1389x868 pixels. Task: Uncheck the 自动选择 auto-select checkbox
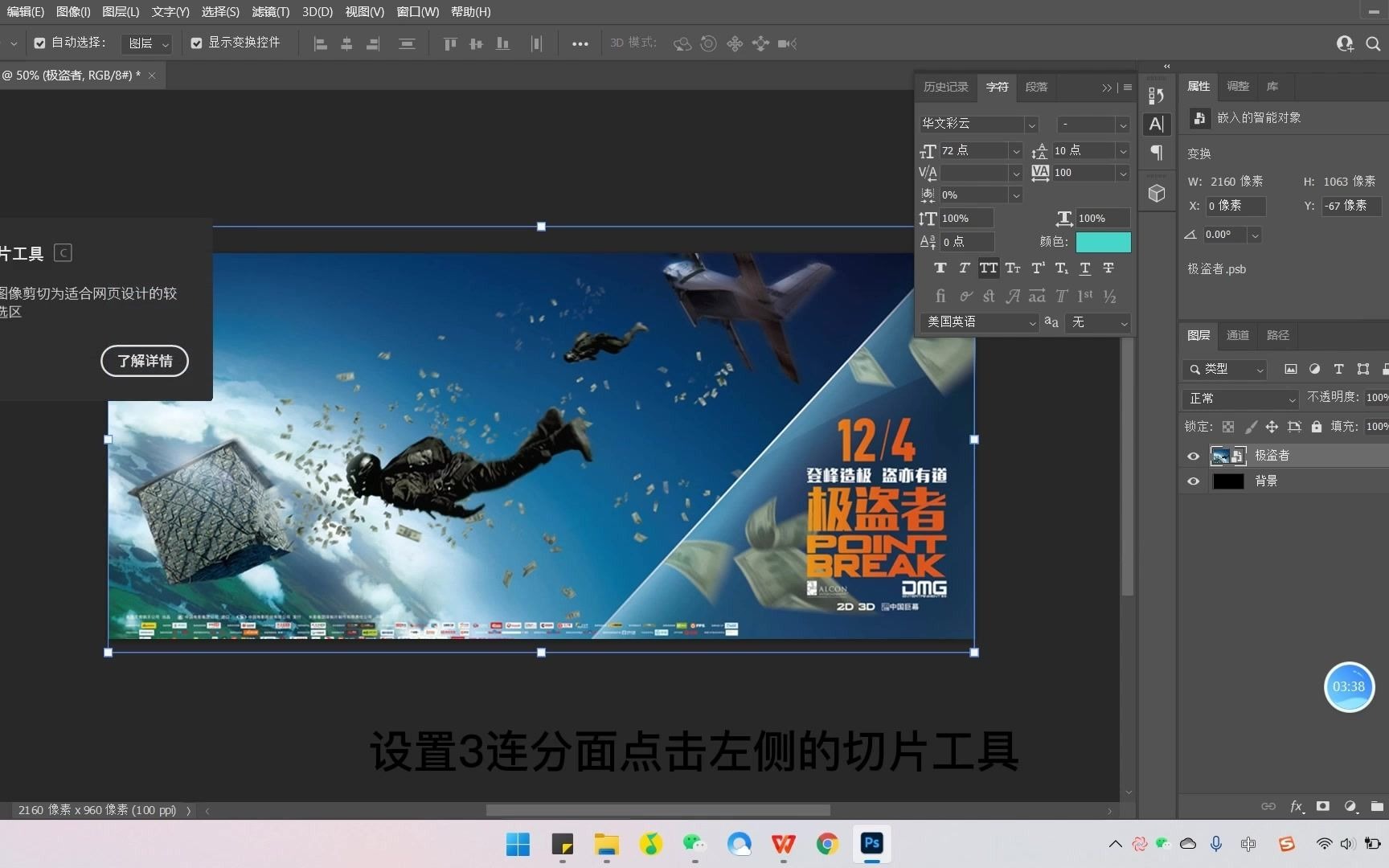(x=39, y=43)
